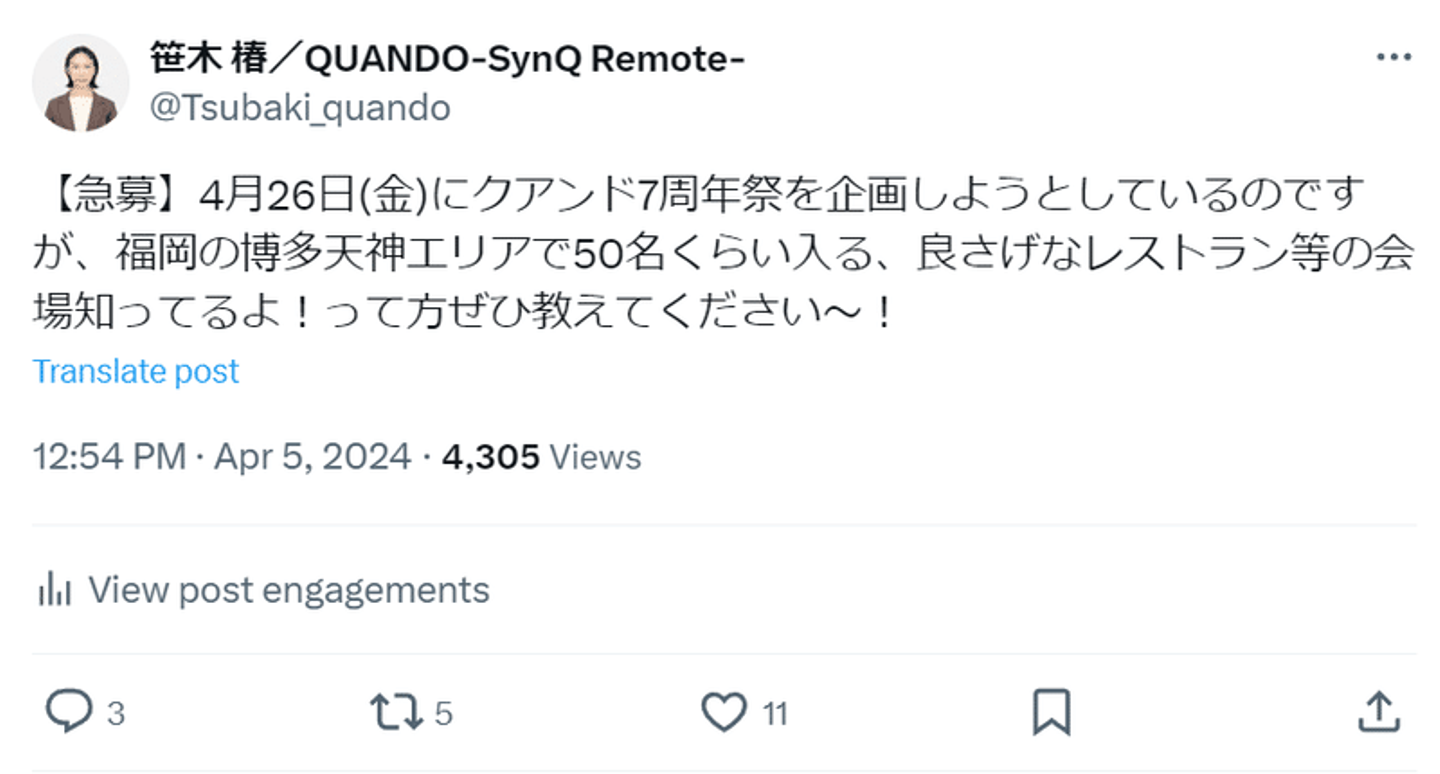This screenshot has width=1440, height=774.
Task: Bookmark this post
Action: point(1051,712)
